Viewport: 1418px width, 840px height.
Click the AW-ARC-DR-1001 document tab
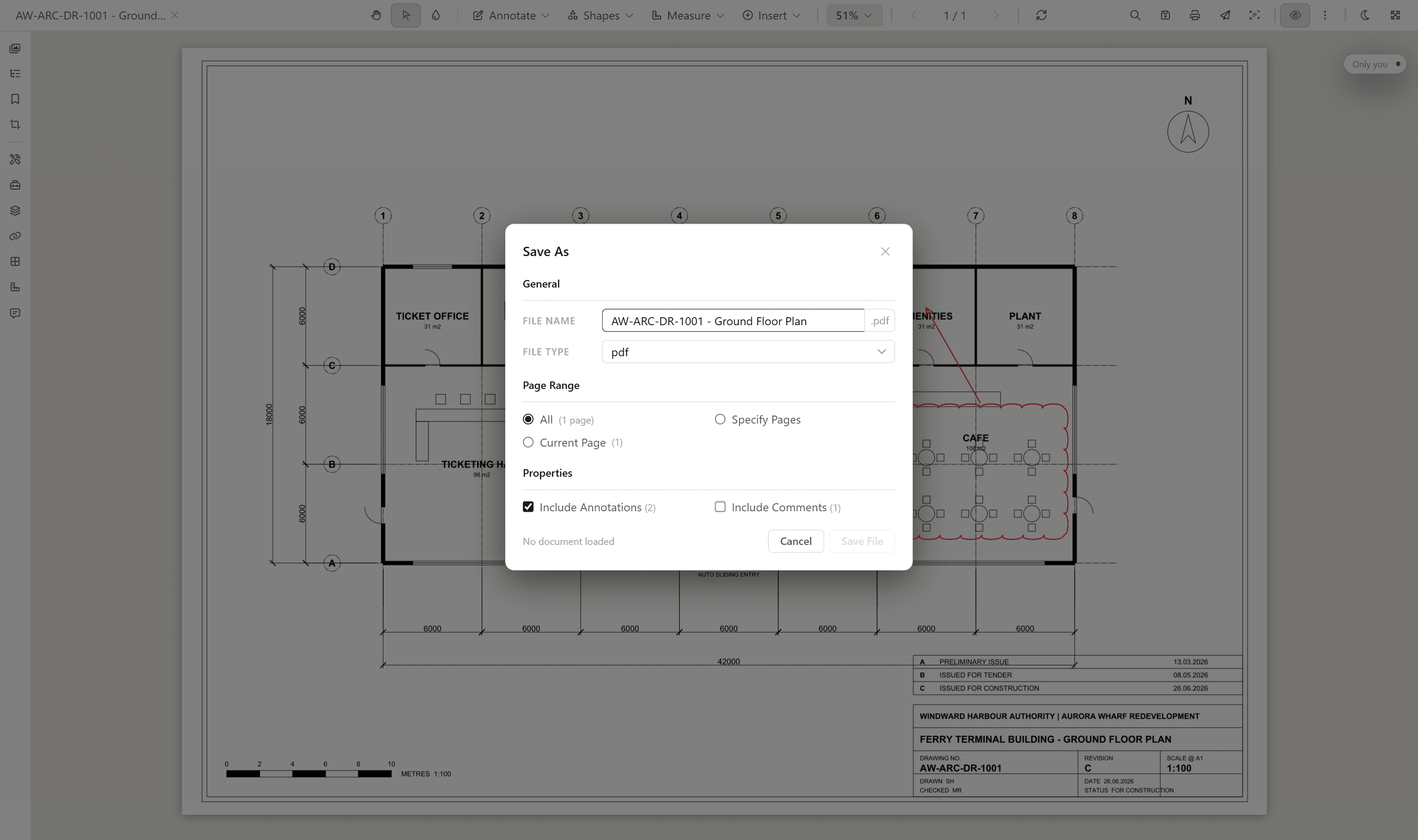pyautogui.click(x=90, y=15)
